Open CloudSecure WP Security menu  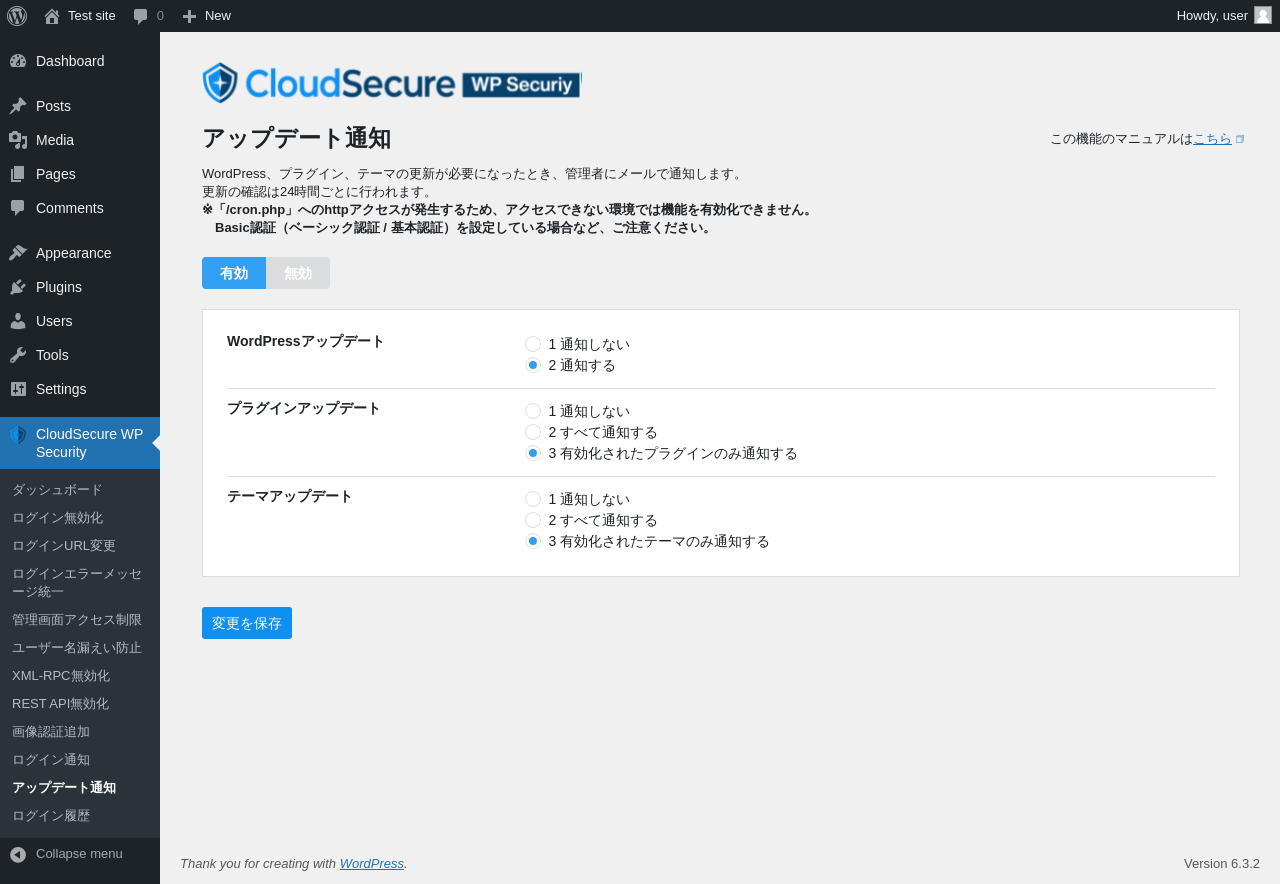coord(80,443)
